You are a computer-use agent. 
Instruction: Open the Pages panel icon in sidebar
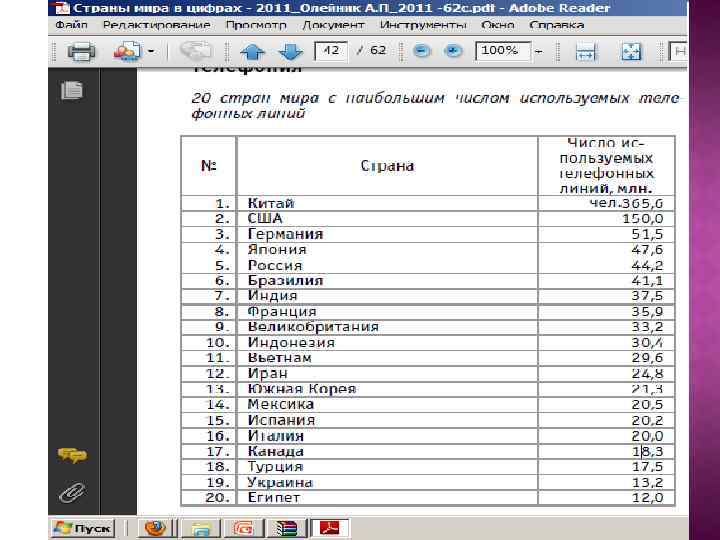pyautogui.click(x=72, y=90)
